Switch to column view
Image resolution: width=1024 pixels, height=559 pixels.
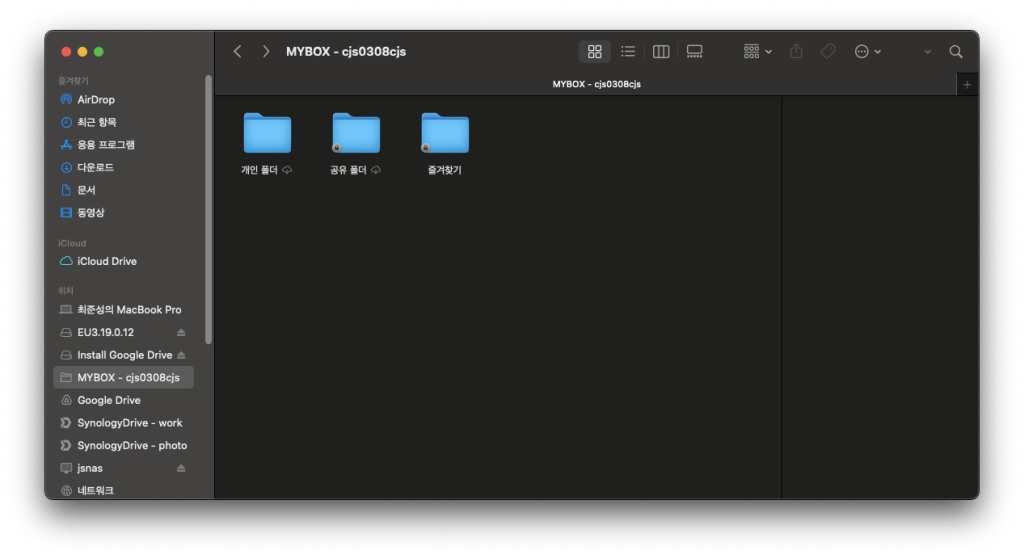click(661, 51)
